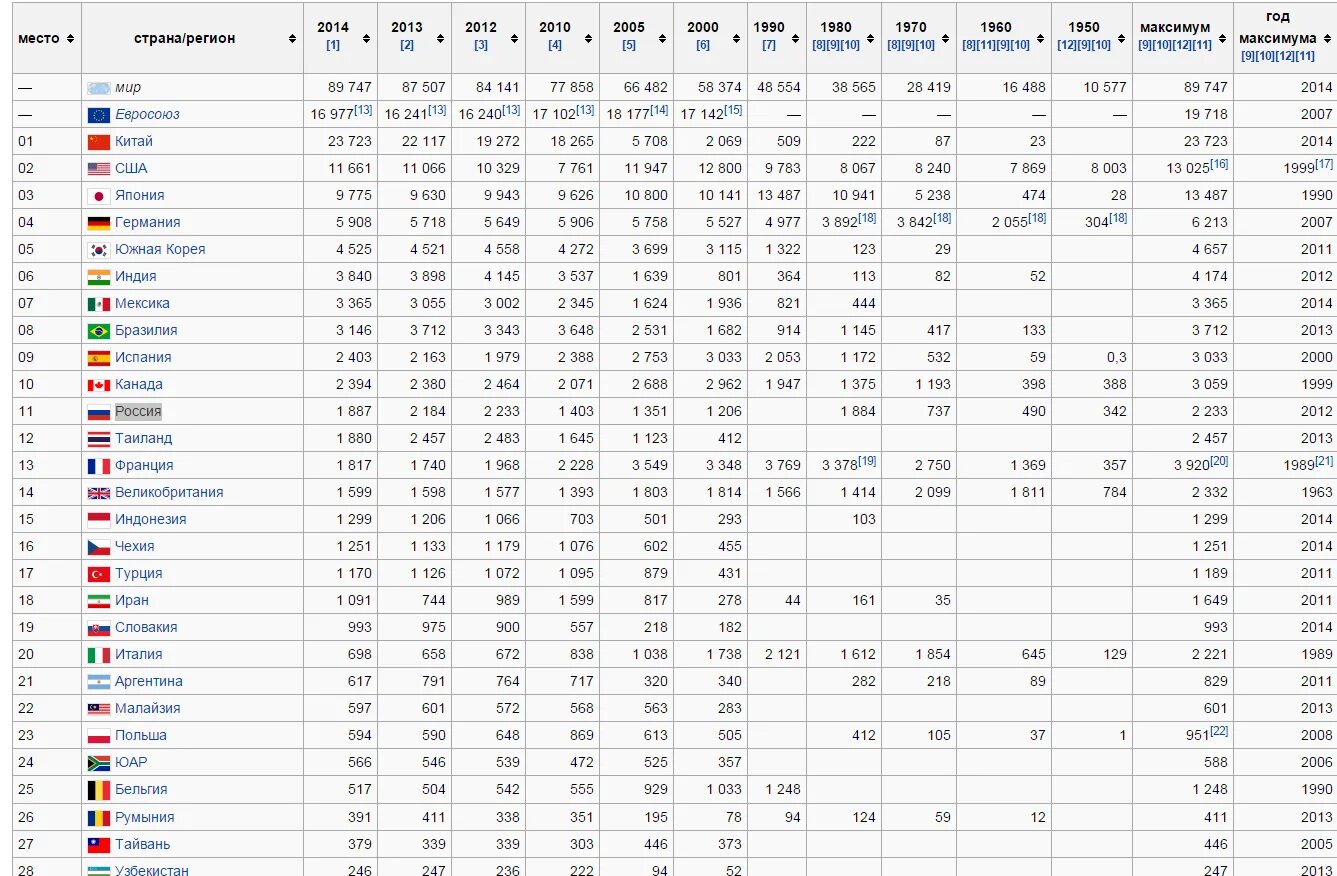Click the Germany flag icon
The image size is (1337, 876).
tap(98, 223)
